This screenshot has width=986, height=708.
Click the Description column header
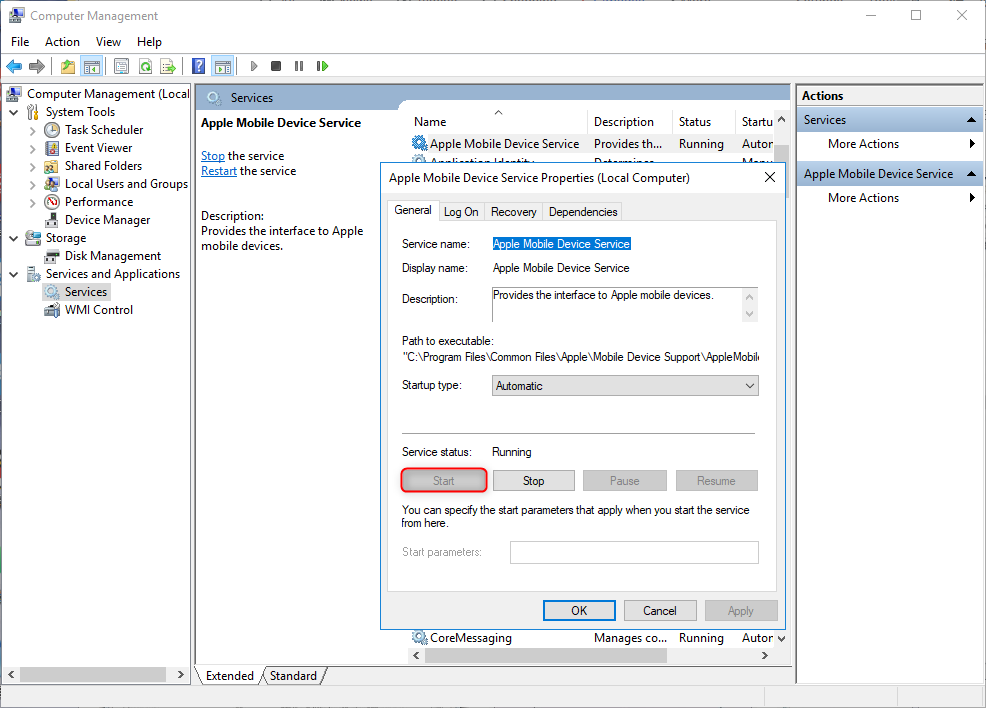[x=630, y=121]
